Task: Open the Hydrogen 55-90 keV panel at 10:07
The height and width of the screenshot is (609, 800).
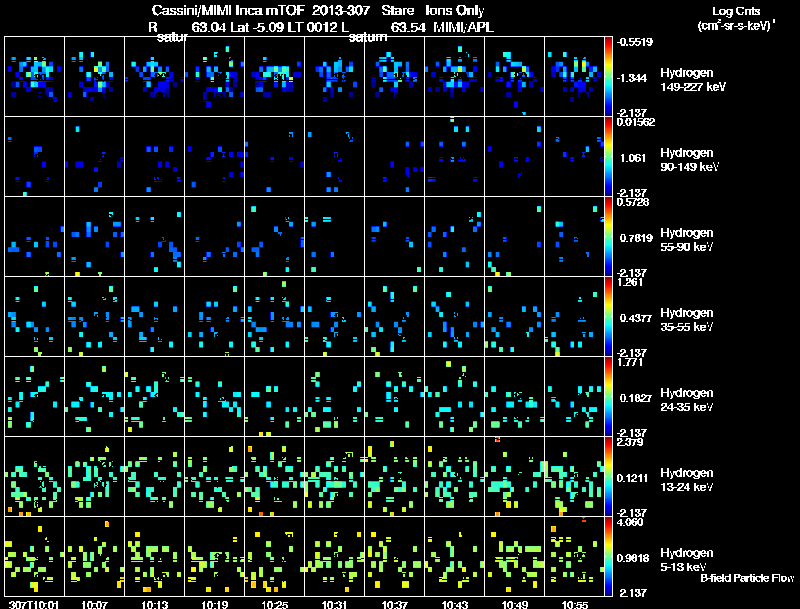Action: 94,237
